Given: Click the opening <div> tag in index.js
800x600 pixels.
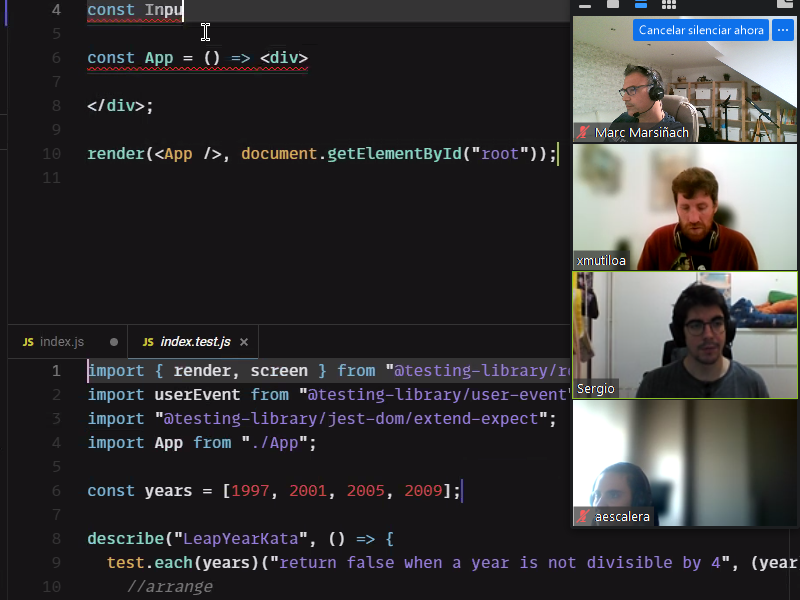Looking at the screenshot, I should pos(284,58).
